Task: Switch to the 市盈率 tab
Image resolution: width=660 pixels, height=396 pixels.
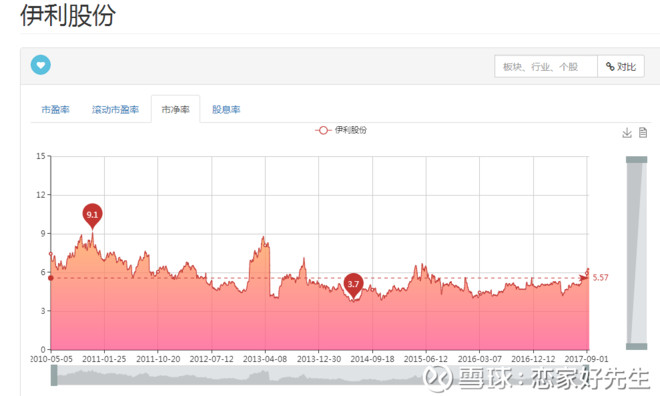Action: (x=55, y=109)
